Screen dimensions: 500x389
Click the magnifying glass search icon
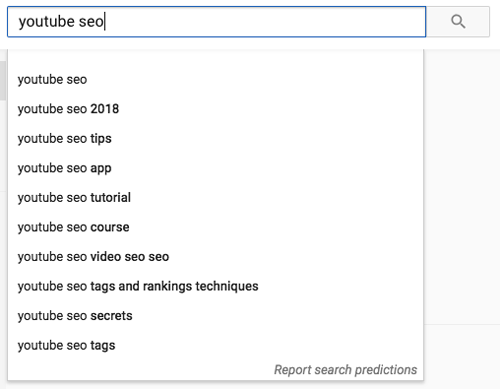coord(458,22)
